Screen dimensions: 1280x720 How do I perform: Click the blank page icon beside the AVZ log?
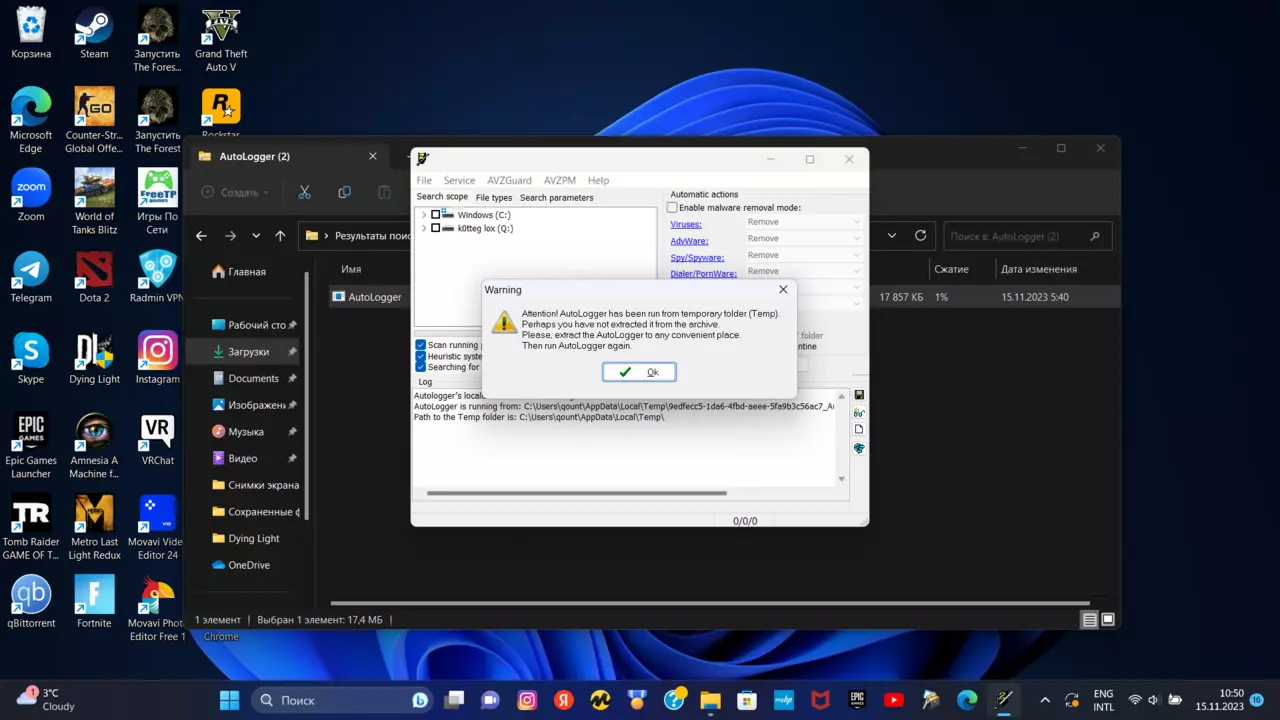click(x=859, y=430)
